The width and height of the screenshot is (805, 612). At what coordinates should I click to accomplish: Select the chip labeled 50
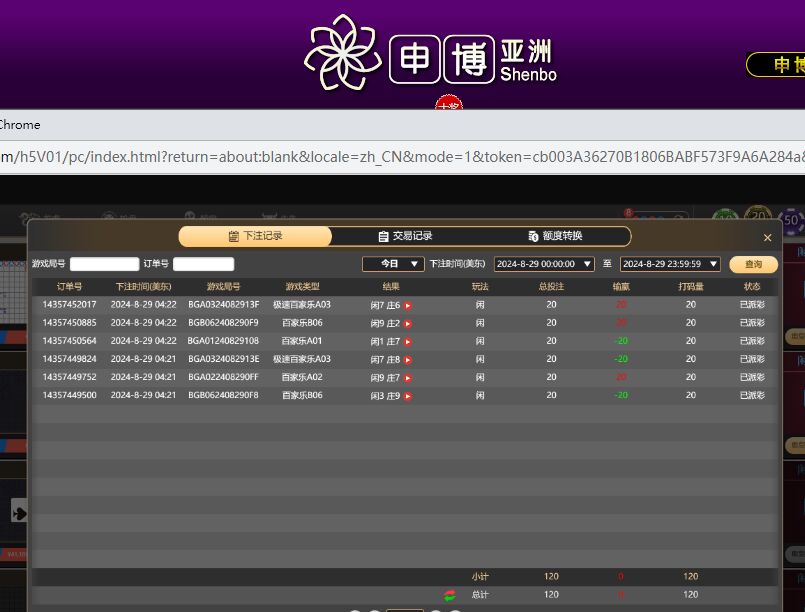(793, 219)
